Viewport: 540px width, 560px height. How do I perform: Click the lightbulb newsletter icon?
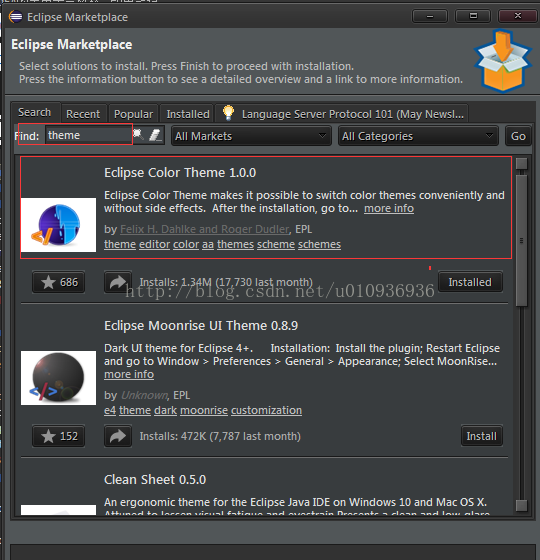pyautogui.click(x=228, y=113)
